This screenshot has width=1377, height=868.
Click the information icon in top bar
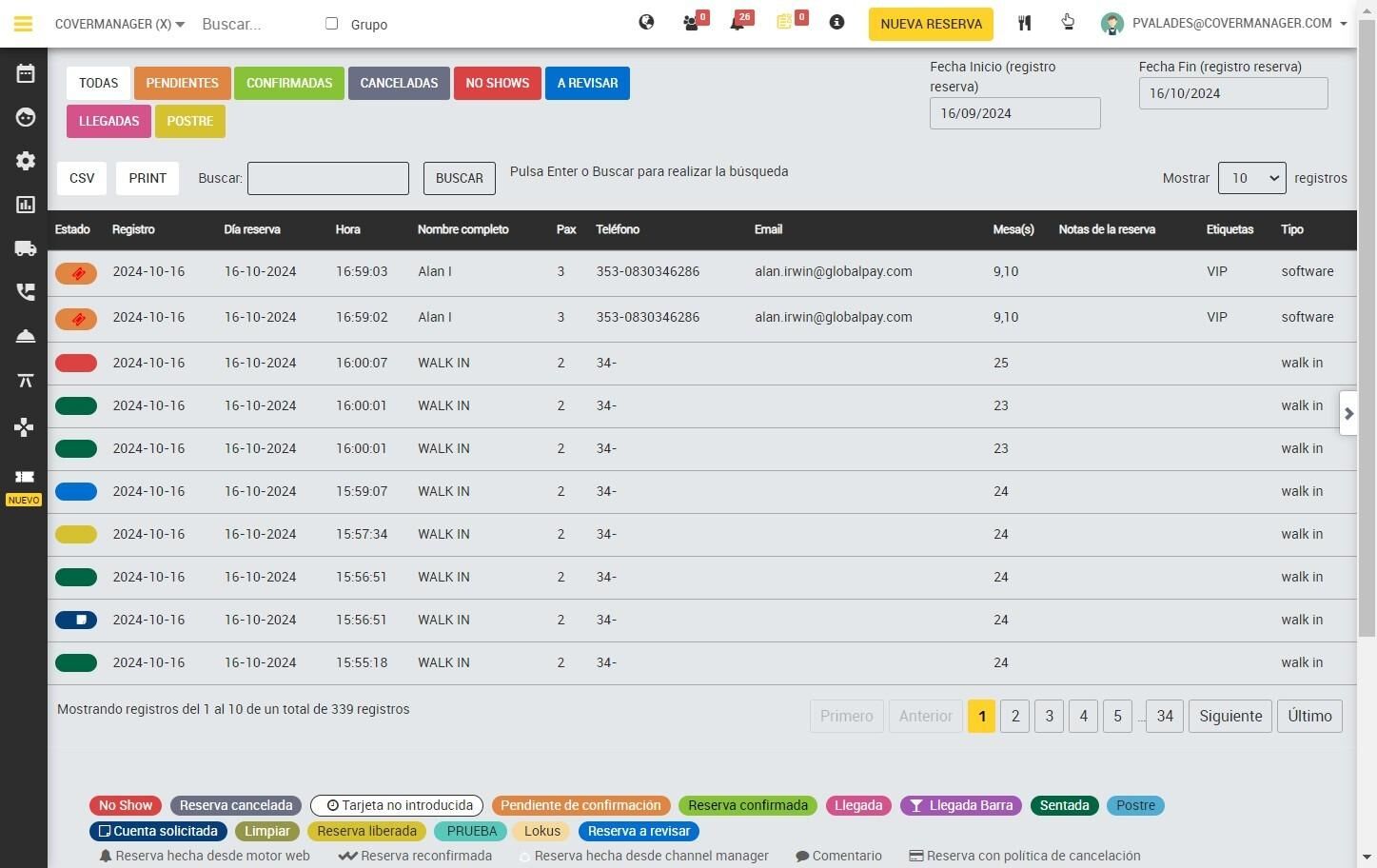[x=836, y=22]
